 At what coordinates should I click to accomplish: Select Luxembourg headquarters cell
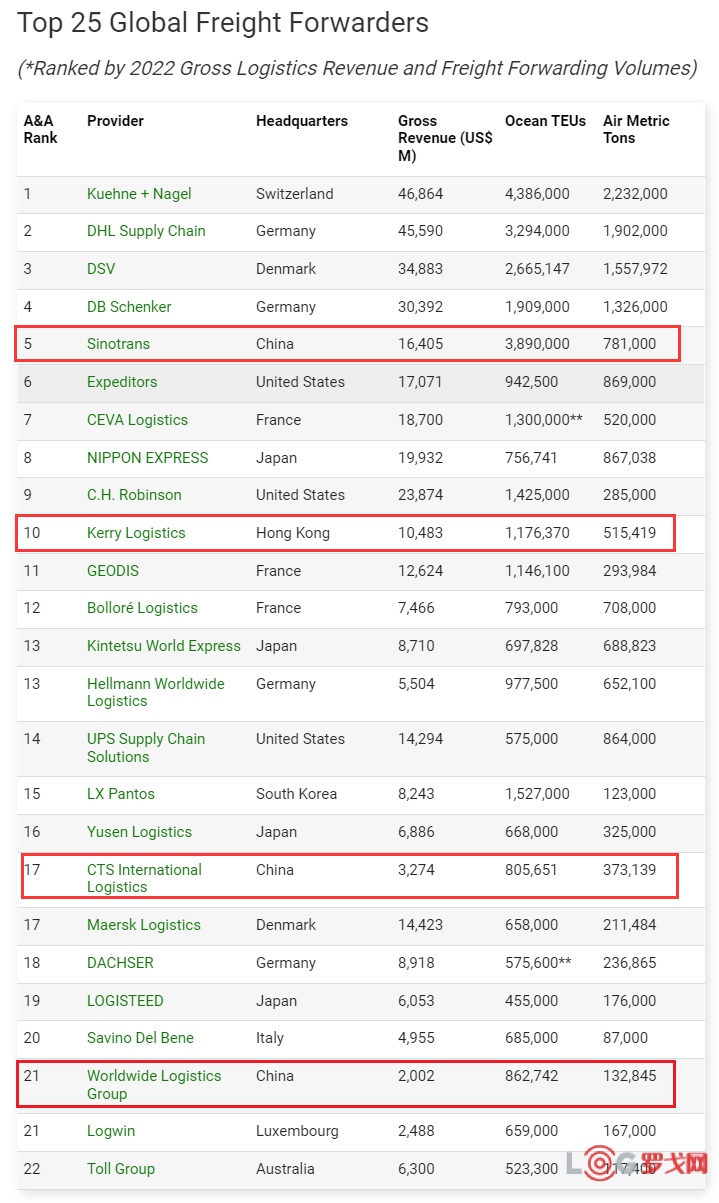click(297, 1131)
